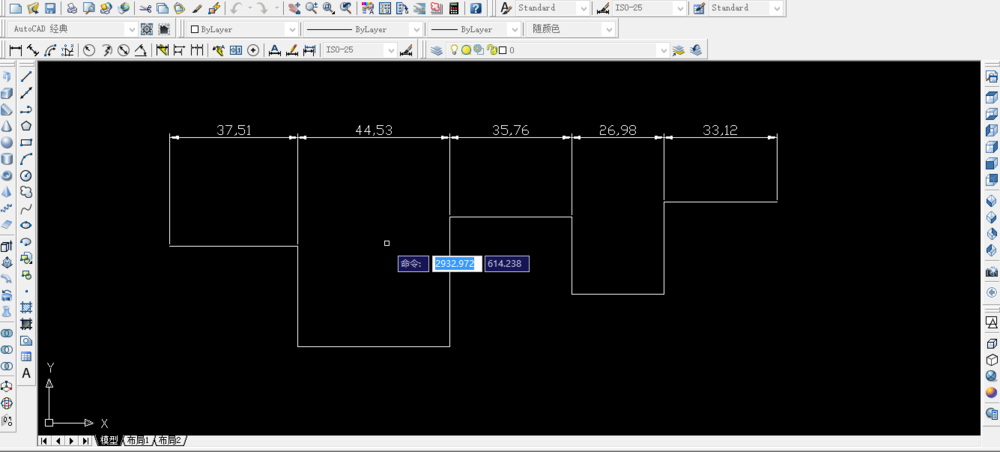The height and width of the screenshot is (452, 1000).
Task: Go to last layout tab arrow
Action: [x=84, y=441]
